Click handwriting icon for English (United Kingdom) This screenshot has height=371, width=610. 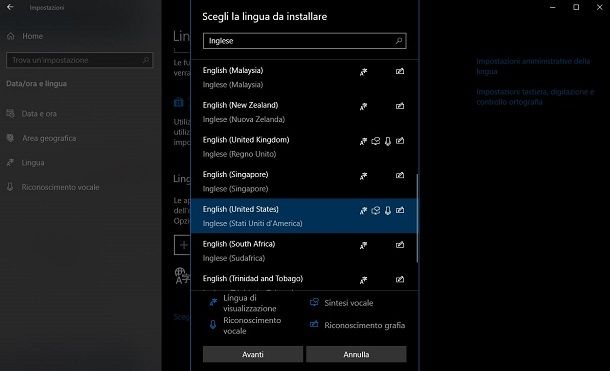point(400,140)
